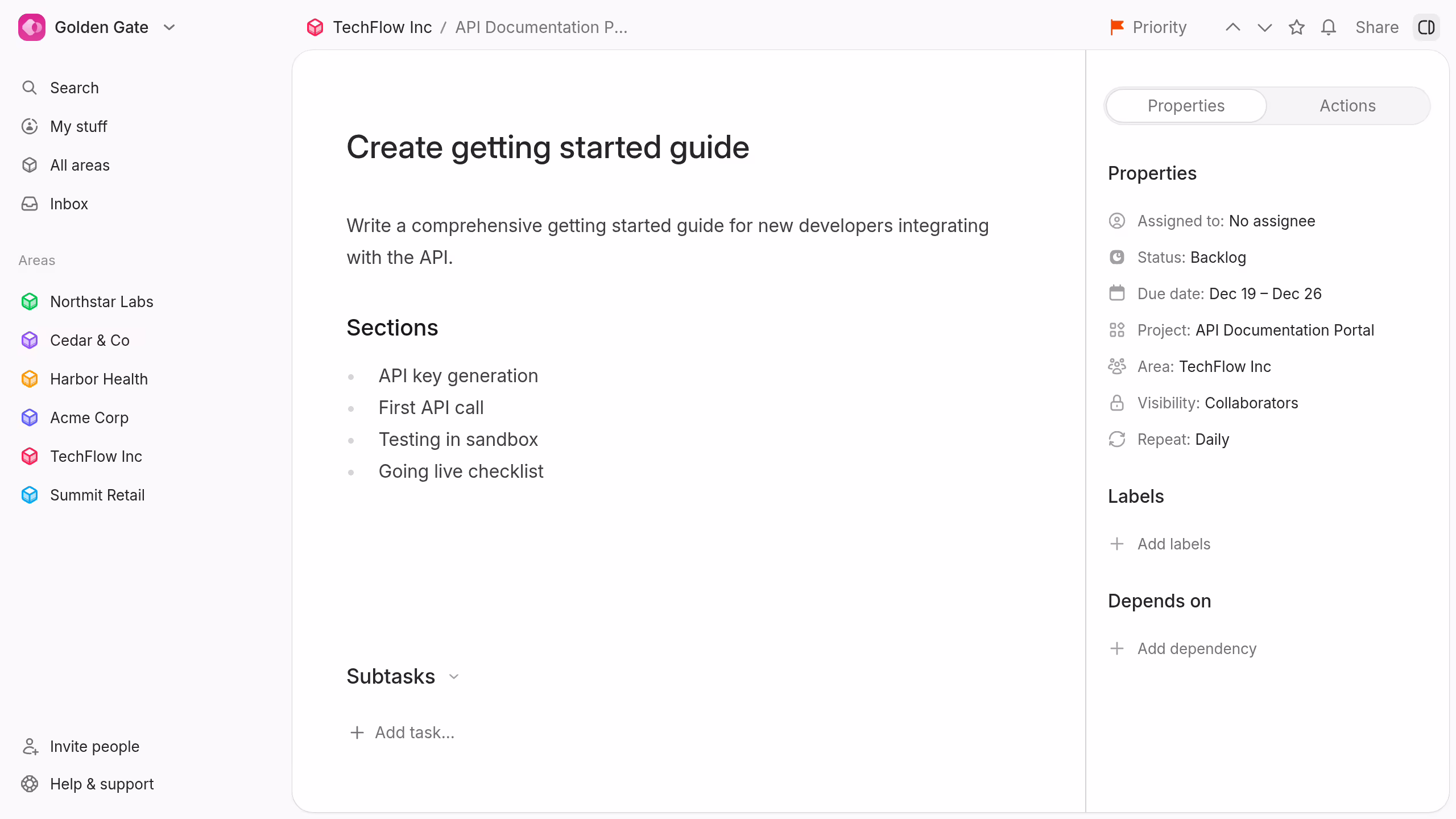This screenshot has height=819, width=1456.
Task: Change Area: TechFlow Inc property
Action: click(x=1189, y=366)
